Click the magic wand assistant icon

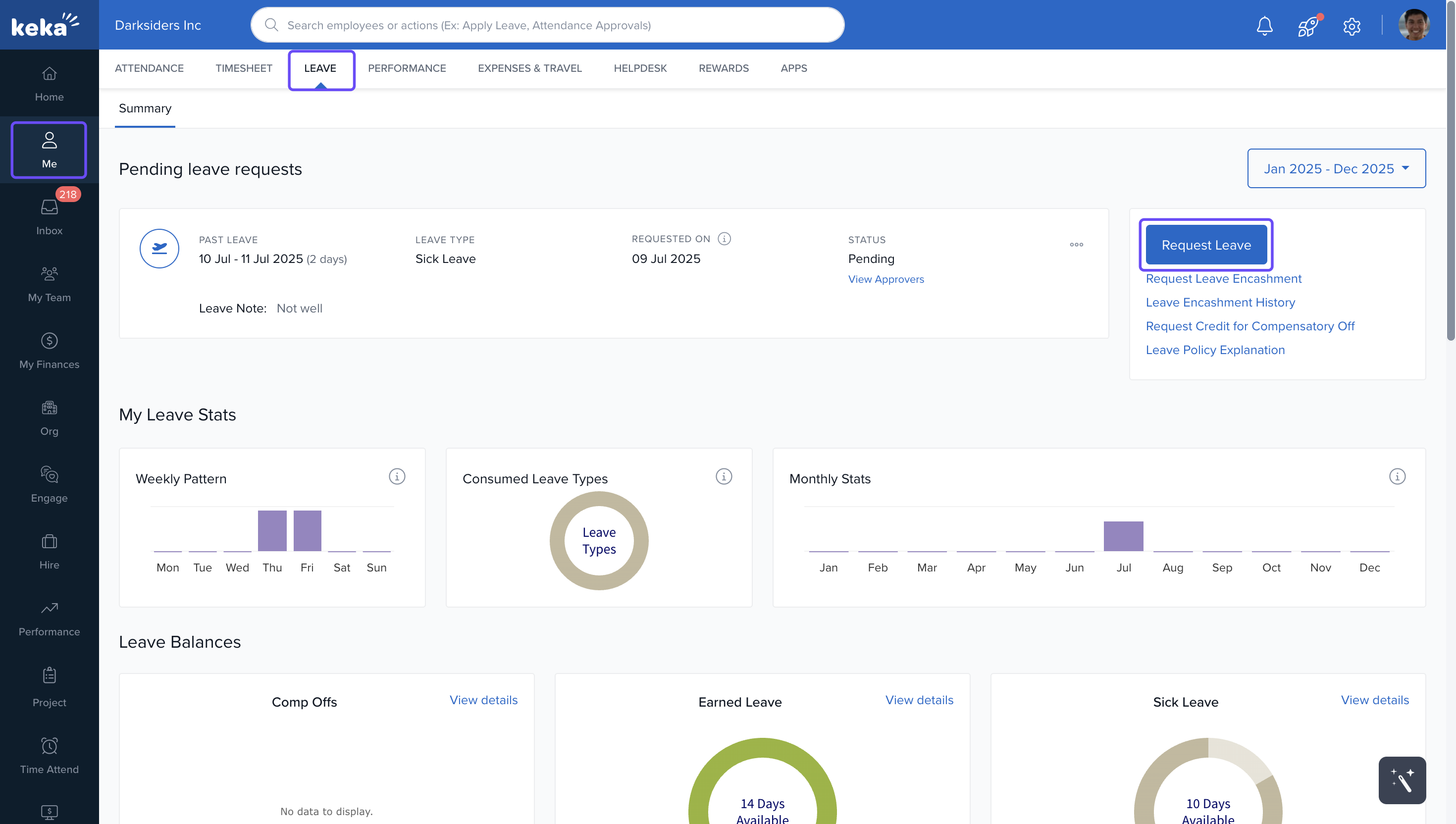[1402, 780]
